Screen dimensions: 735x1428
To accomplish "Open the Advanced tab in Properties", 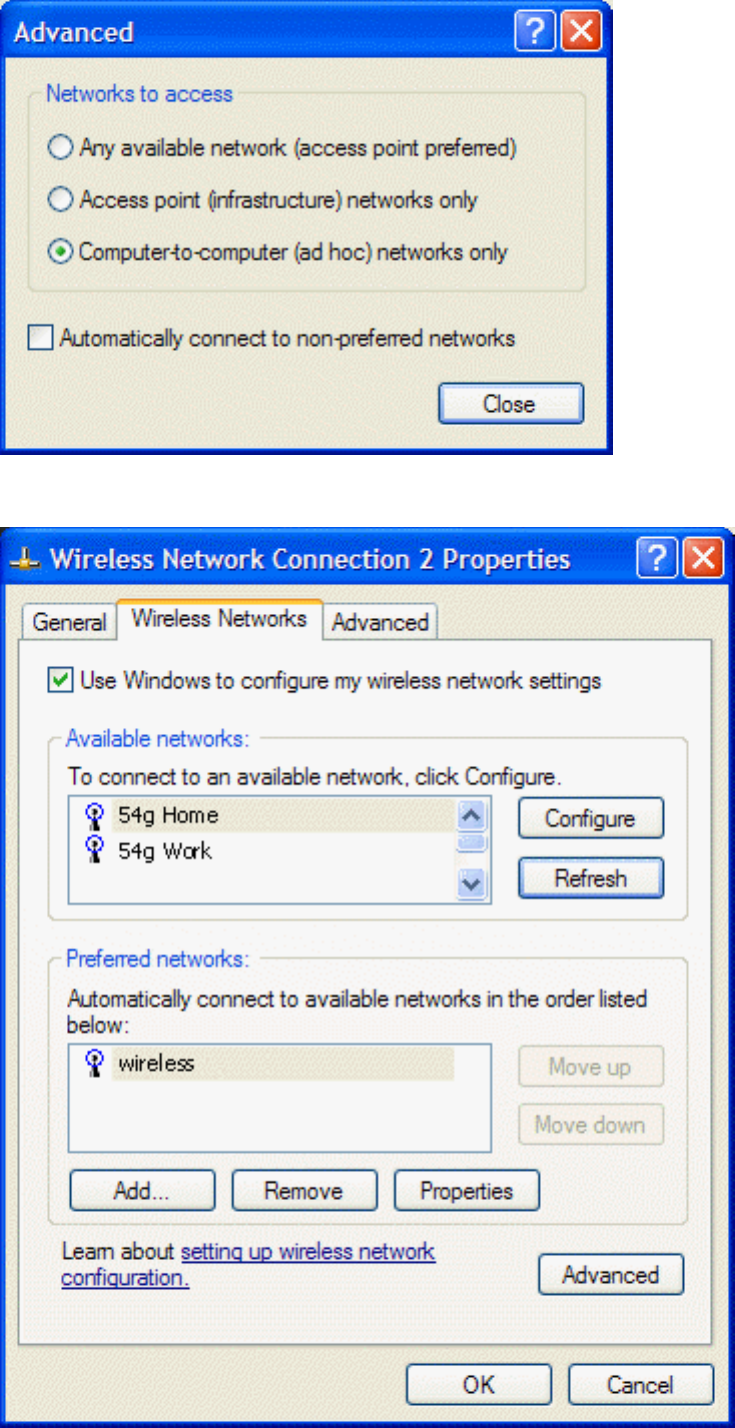I will (380, 622).
